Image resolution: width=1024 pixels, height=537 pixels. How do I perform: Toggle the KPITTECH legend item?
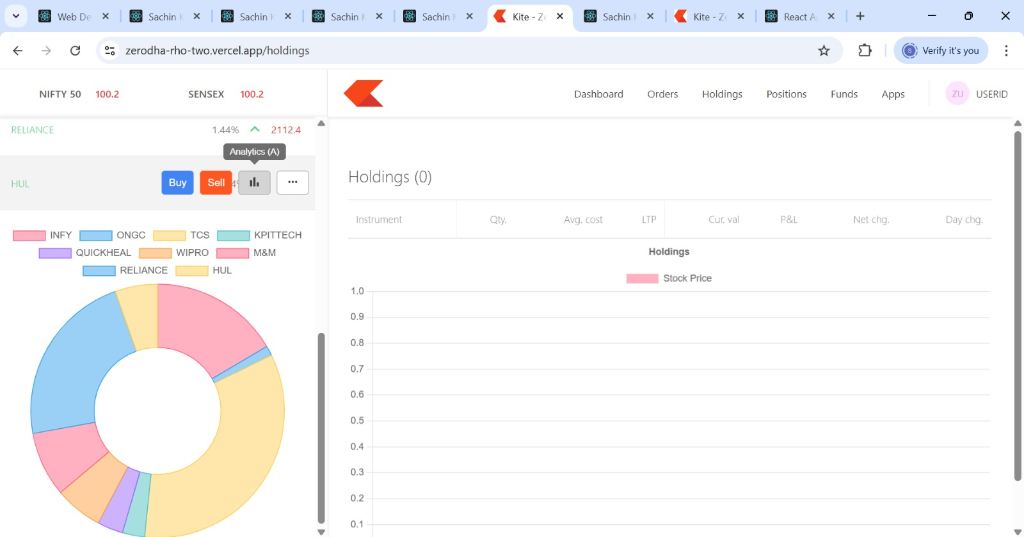coord(260,235)
